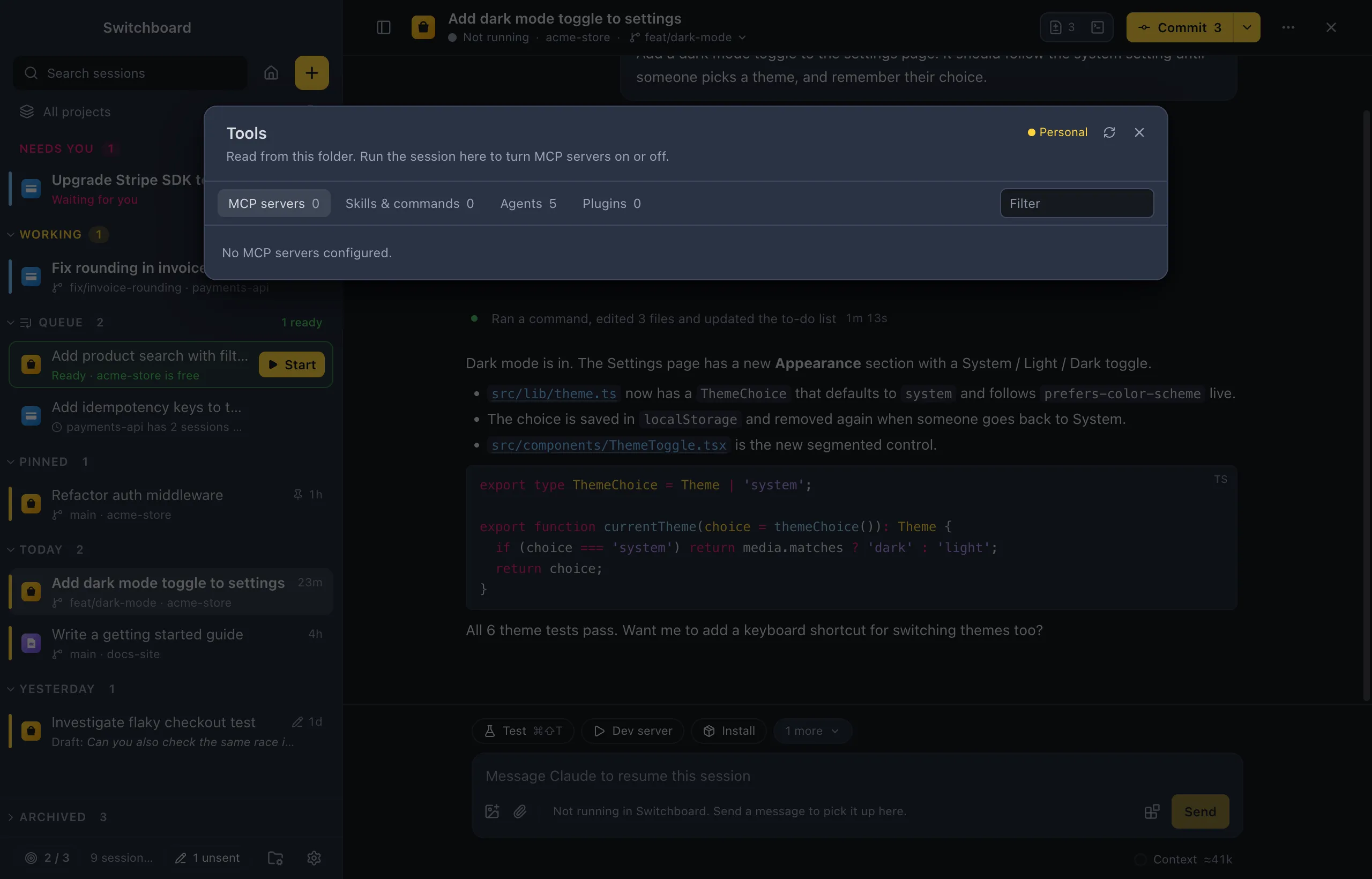This screenshot has width=1372, height=879.
Task: Click the chat scrollbar
Action: click(x=1366, y=405)
